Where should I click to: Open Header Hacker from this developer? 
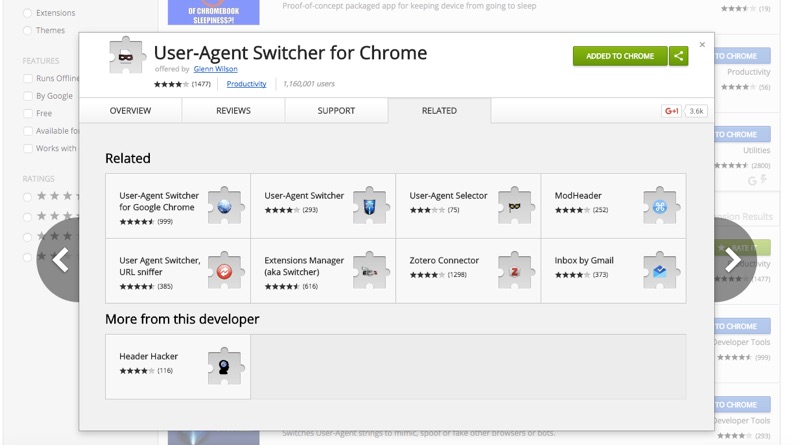(x=178, y=367)
